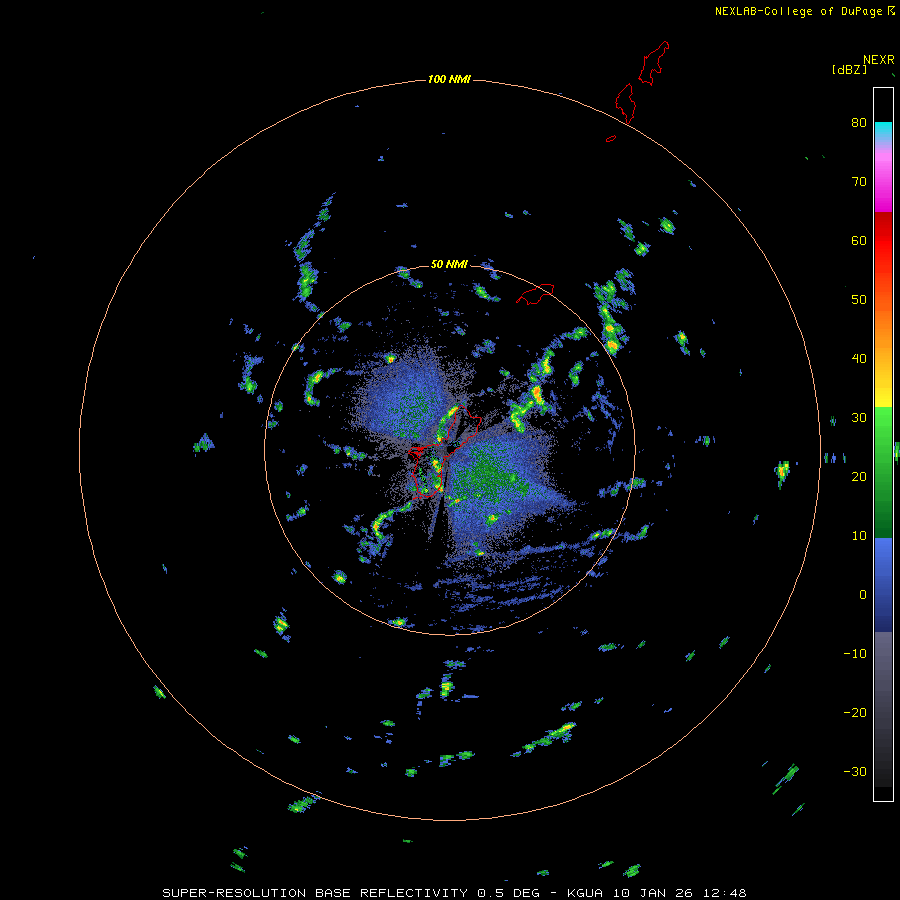Click the 60 value on the dBZ scale
Viewport: 900px width, 900px height.
pyautogui.click(x=859, y=240)
